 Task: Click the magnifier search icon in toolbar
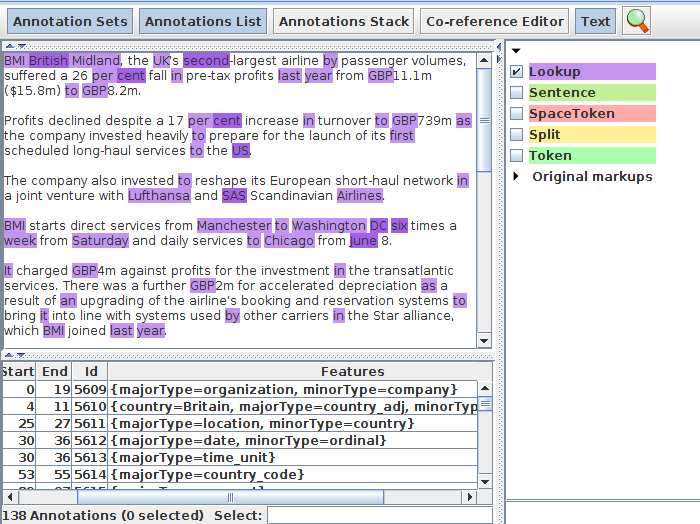[x=636, y=20]
